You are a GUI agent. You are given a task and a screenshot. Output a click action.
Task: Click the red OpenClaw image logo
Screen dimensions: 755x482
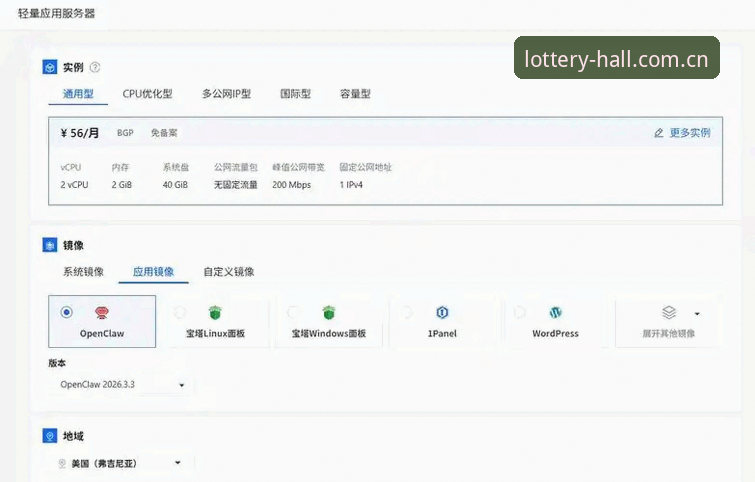[102, 313]
